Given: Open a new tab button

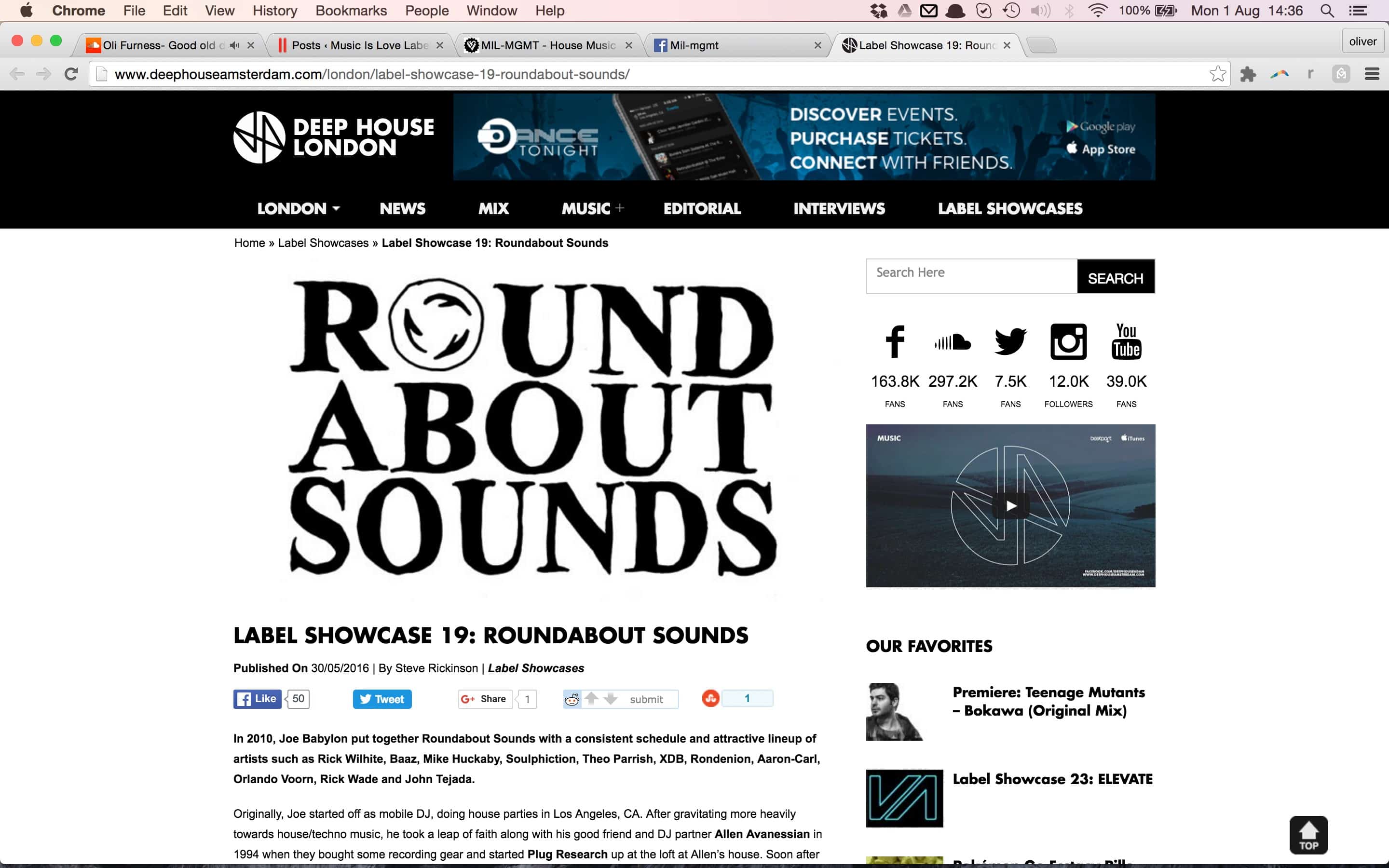Looking at the screenshot, I should pyautogui.click(x=1041, y=45).
